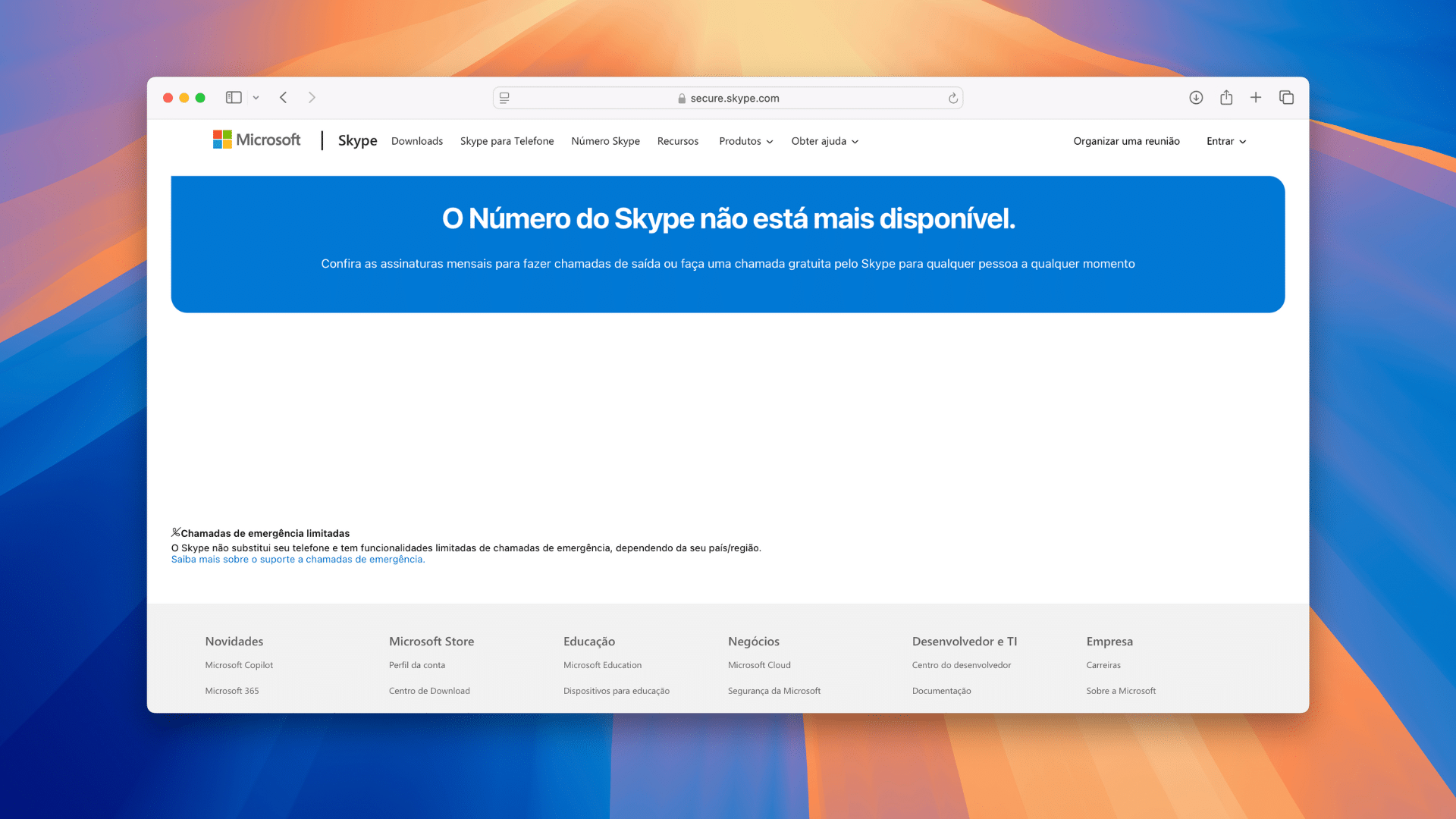Open Número Skype nav item
The height and width of the screenshot is (819, 1456).
click(606, 141)
